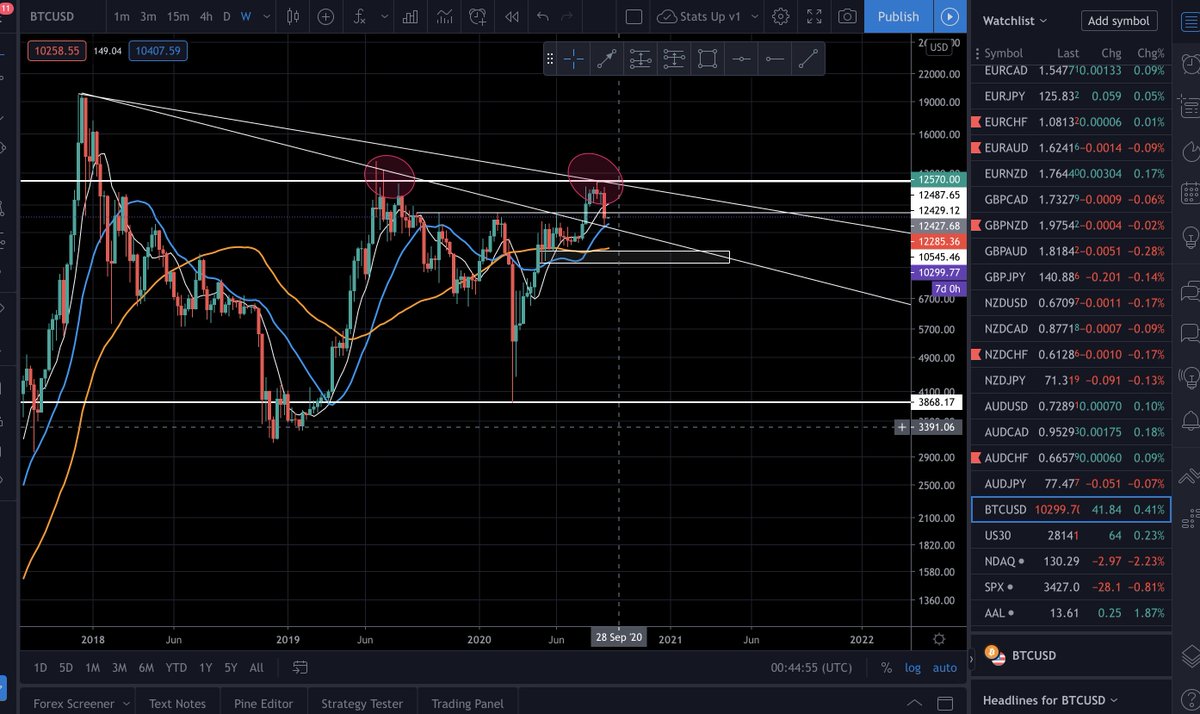Viewport: 1200px width, 714px height.
Task: Start bar Replay mode
Action: click(511, 17)
